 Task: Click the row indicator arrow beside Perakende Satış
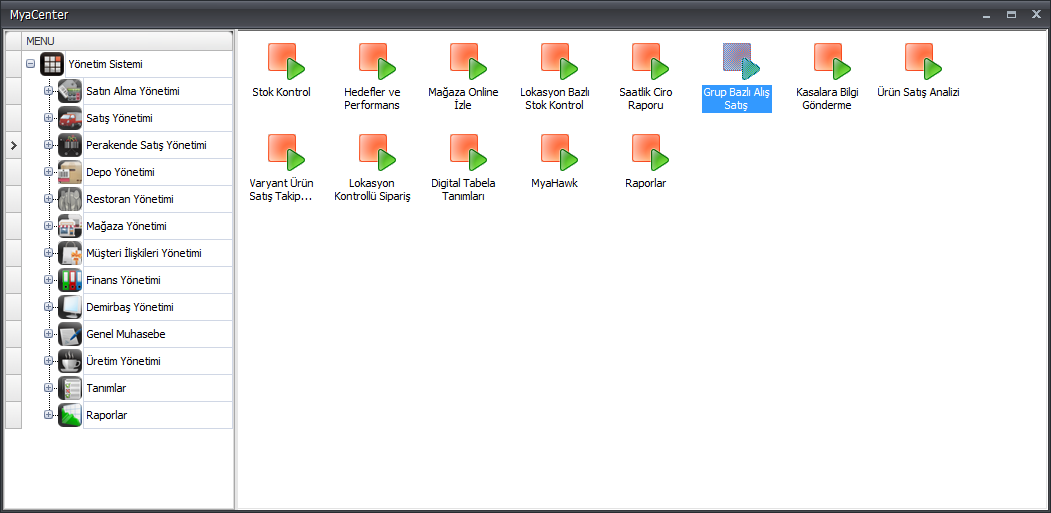click(13, 145)
